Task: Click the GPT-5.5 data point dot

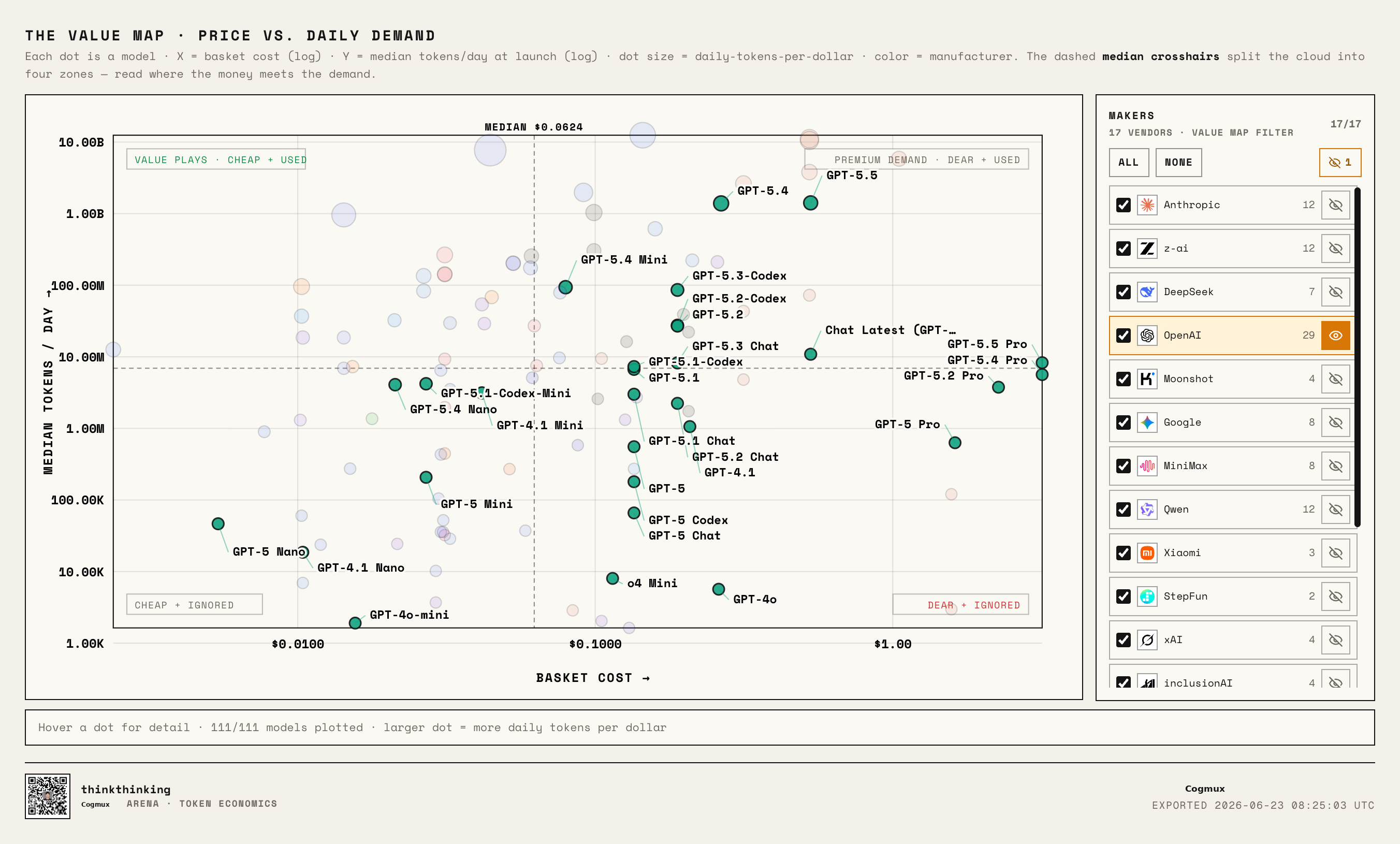Action: pos(810,203)
